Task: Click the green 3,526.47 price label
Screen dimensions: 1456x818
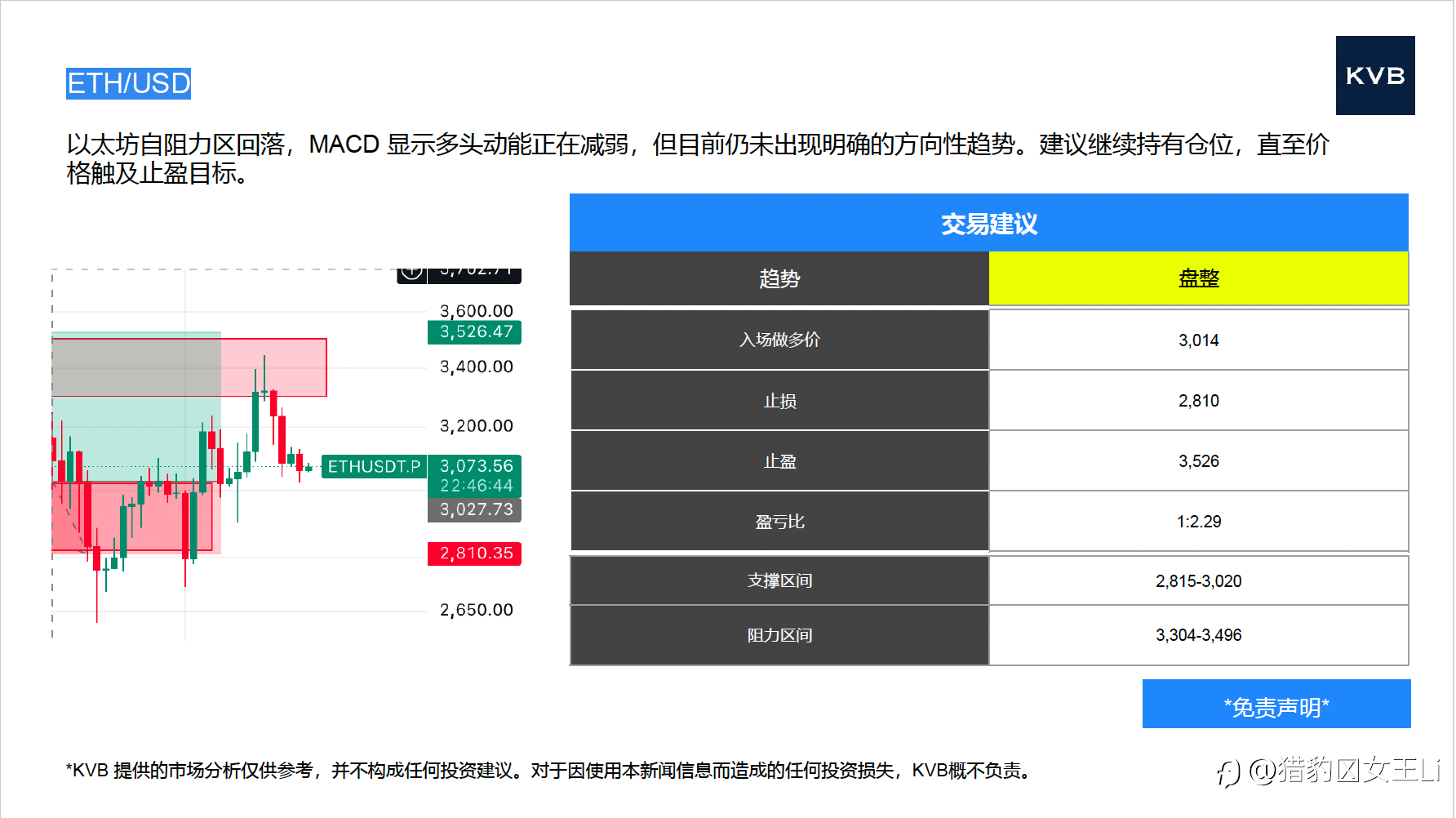Action: tap(475, 332)
